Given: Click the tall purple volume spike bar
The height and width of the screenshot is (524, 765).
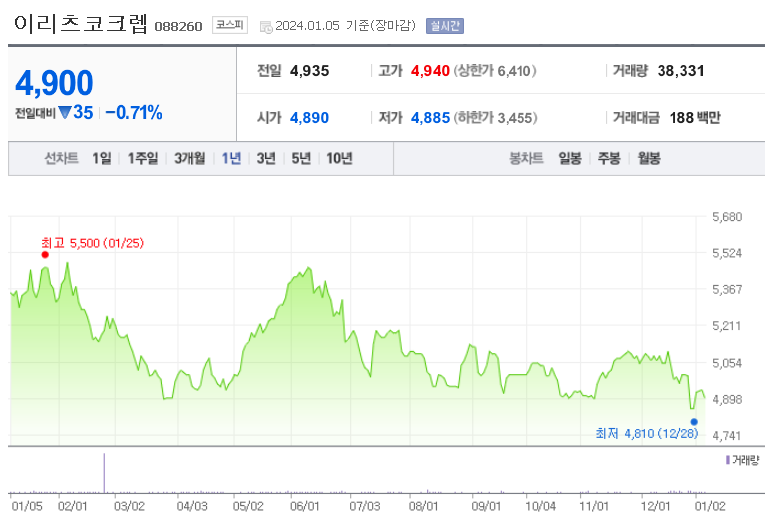Looking at the screenshot, I should tap(104, 473).
